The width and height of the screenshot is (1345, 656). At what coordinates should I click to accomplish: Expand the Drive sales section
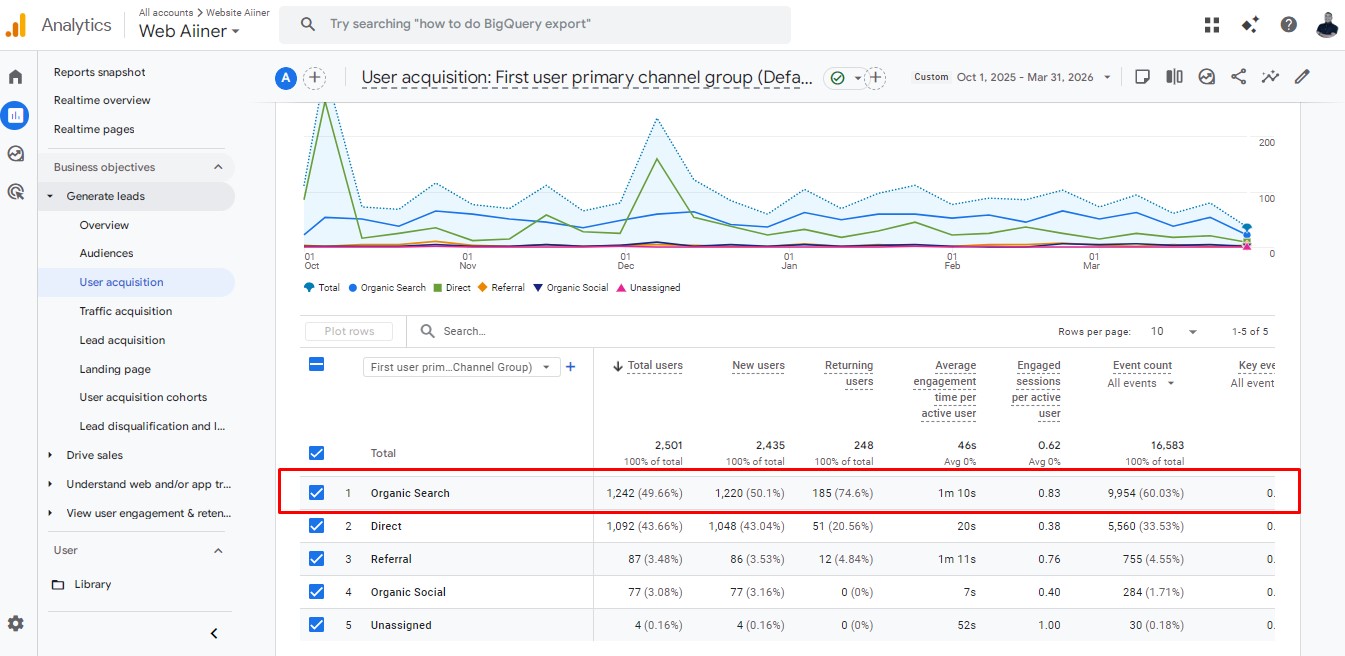(95, 455)
